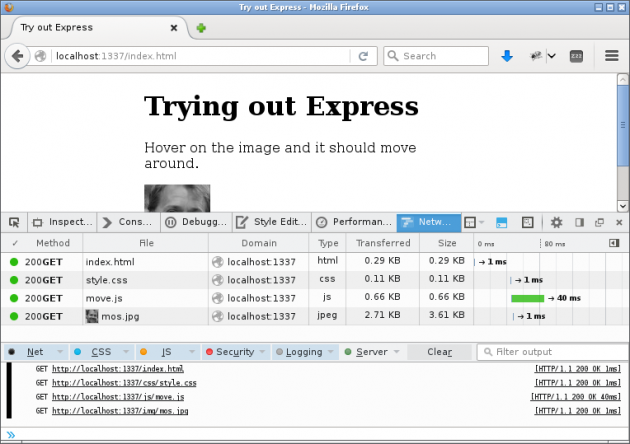Open the CSS filter dropdown arrow
The width and height of the screenshot is (630, 444).
pos(126,352)
